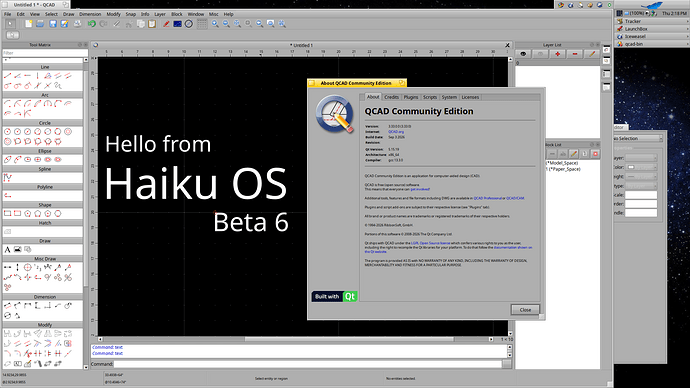Toggle draft mode with red pen icon

[x=166, y=24]
